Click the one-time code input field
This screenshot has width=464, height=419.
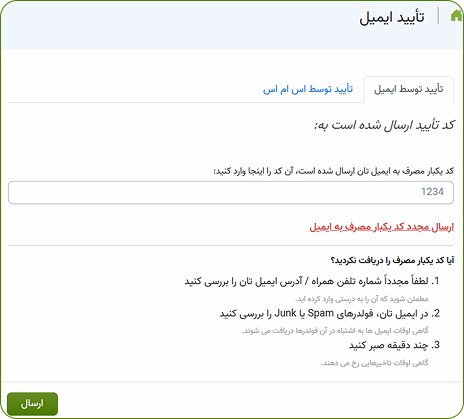point(231,192)
